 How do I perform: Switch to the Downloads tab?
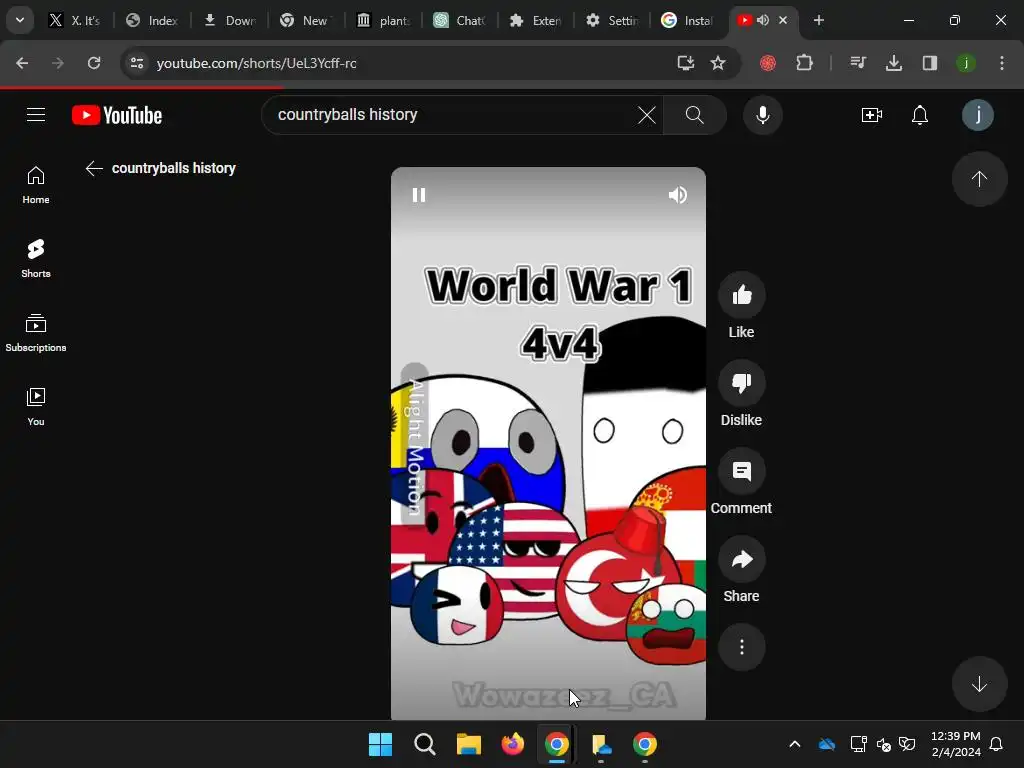click(x=229, y=20)
